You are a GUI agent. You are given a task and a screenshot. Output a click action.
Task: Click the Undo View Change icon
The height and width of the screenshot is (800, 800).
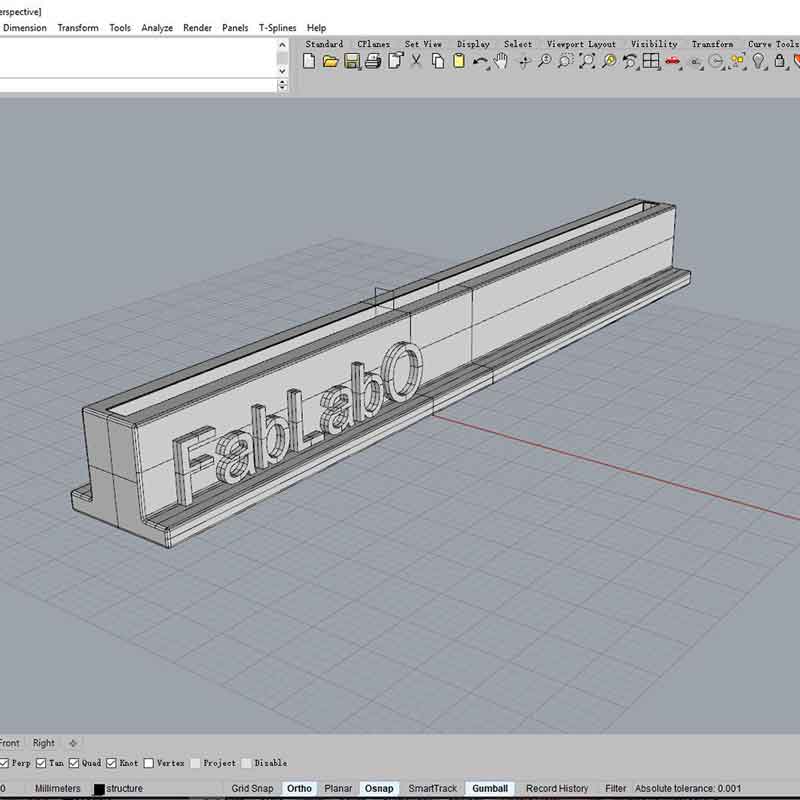(630, 61)
